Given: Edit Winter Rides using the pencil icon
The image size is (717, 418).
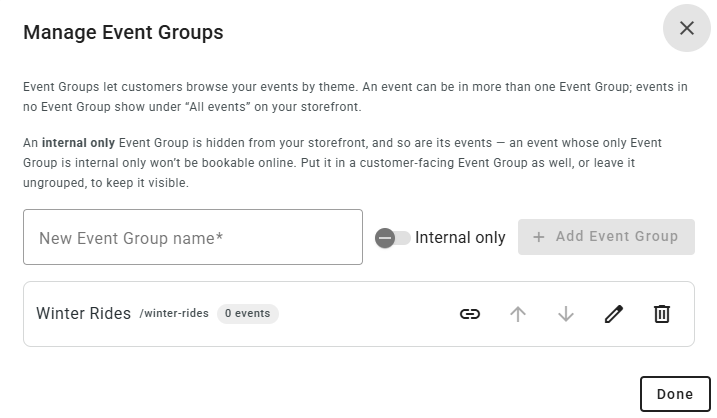Looking at the screenshot, I should [x=614, y=314].
